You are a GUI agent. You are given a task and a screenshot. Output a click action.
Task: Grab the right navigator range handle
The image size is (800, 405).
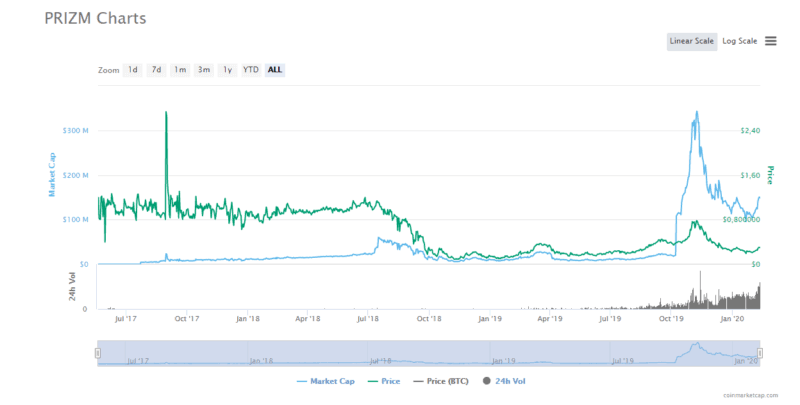pos(760,353)
